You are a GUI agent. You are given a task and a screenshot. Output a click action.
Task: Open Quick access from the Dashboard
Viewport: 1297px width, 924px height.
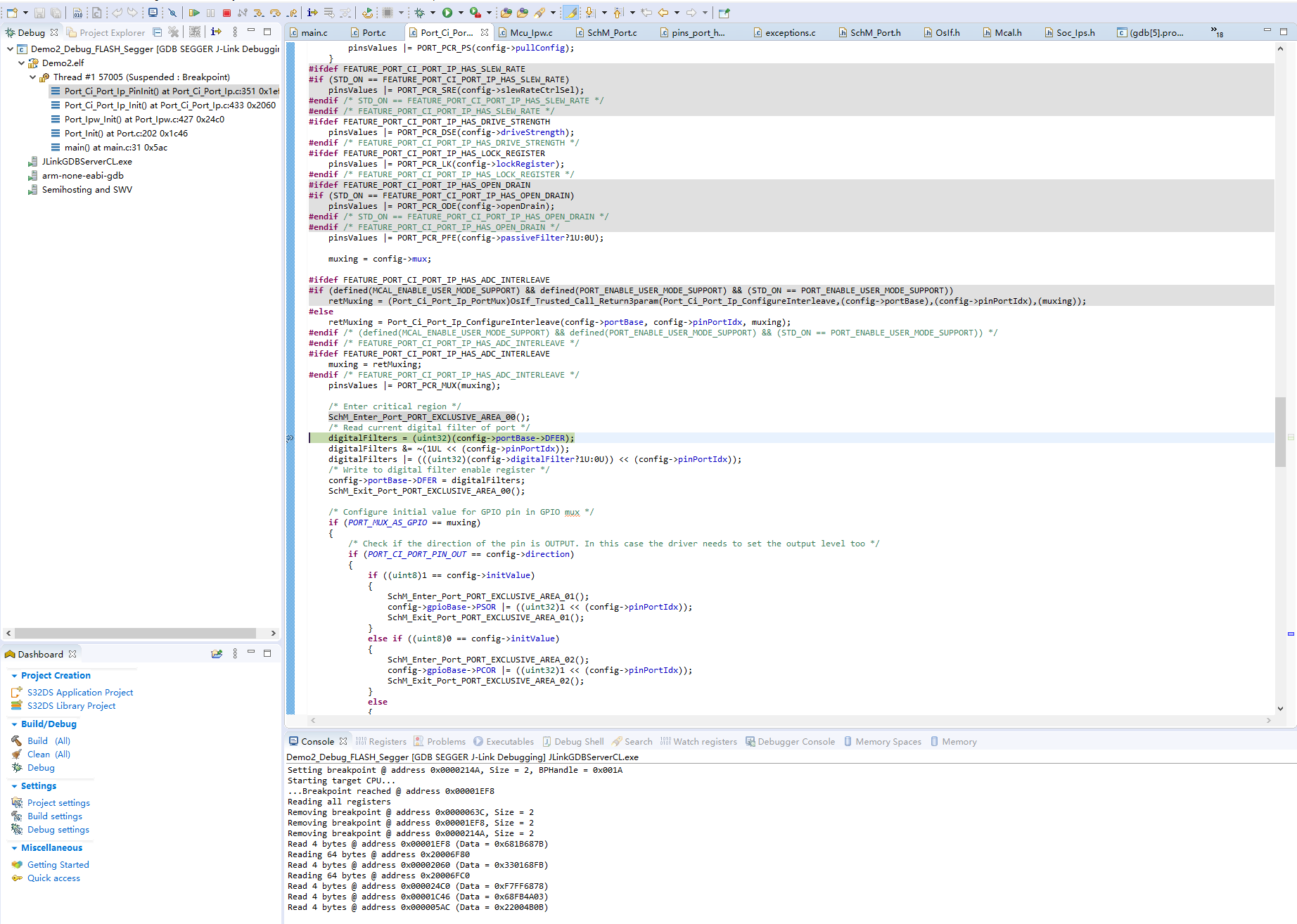(x=53, y=878)
